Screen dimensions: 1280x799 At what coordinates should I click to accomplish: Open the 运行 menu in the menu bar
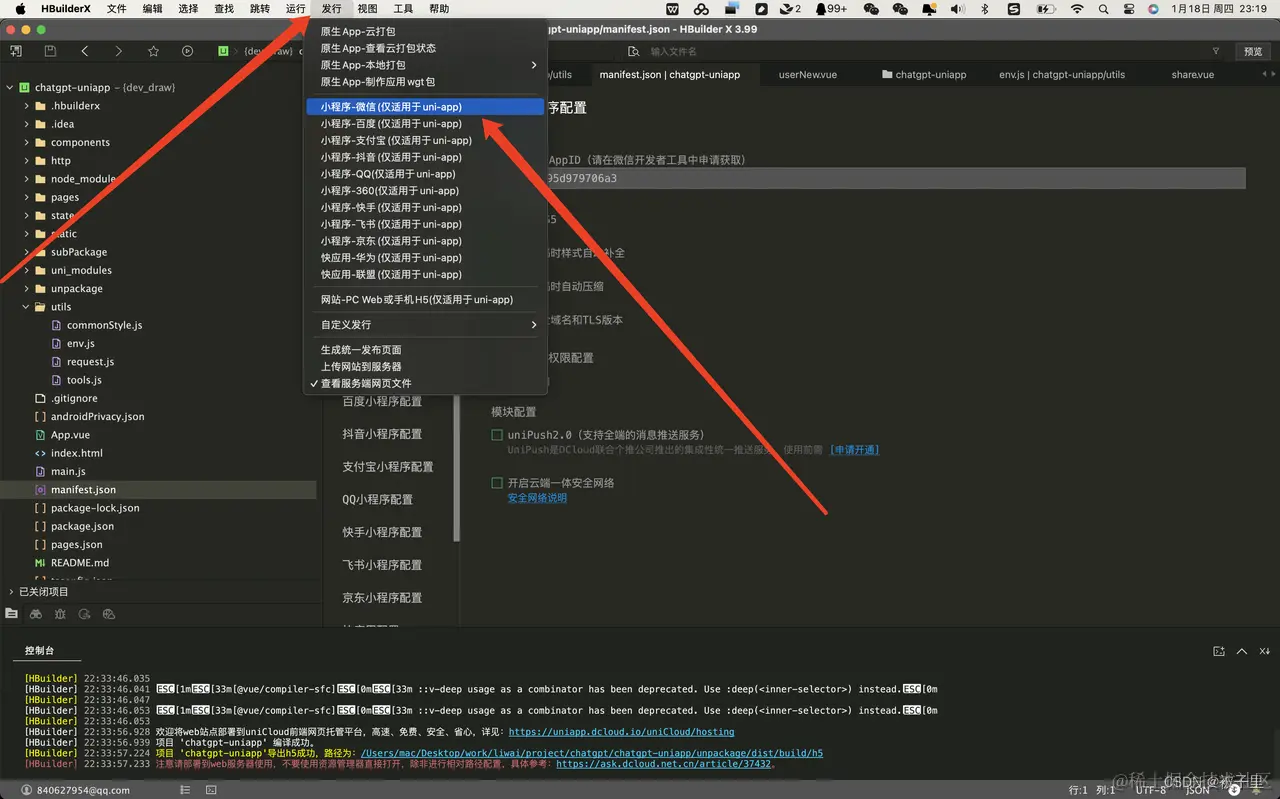[296, 9]
